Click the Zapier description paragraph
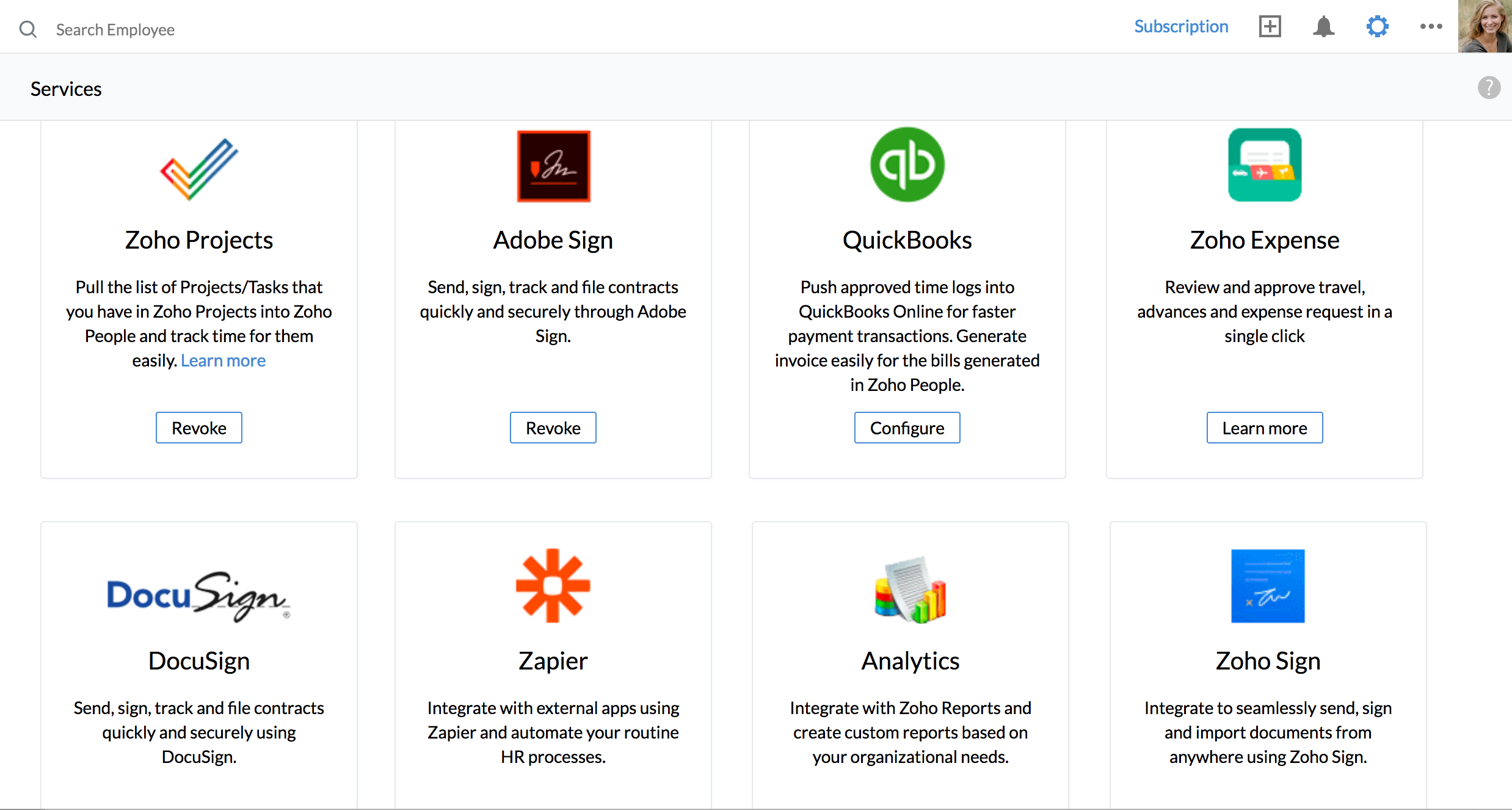The height and width of the screenshot is (810, 1512). coord(553,732)
